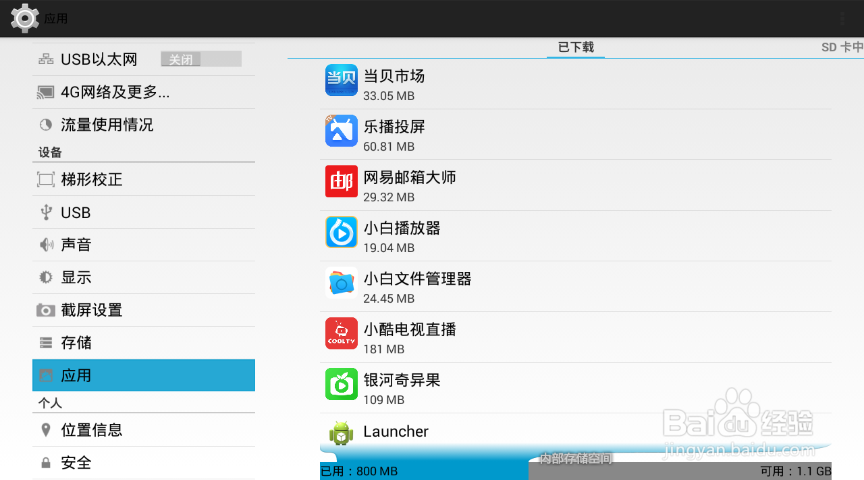864x480 pixels.
Task: Switch to the 已下载 tab
Action: [x=576, y=47]
